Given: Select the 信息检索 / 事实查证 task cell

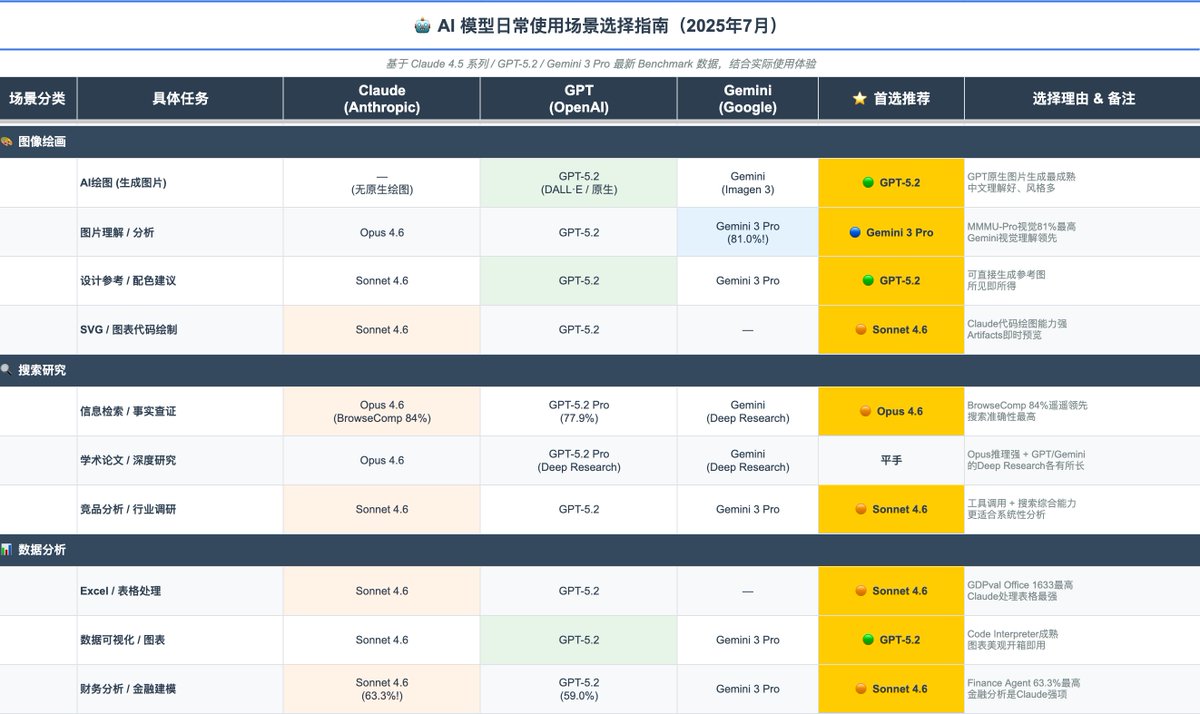Looking at the screenshot, I should (x=180, y=411).
